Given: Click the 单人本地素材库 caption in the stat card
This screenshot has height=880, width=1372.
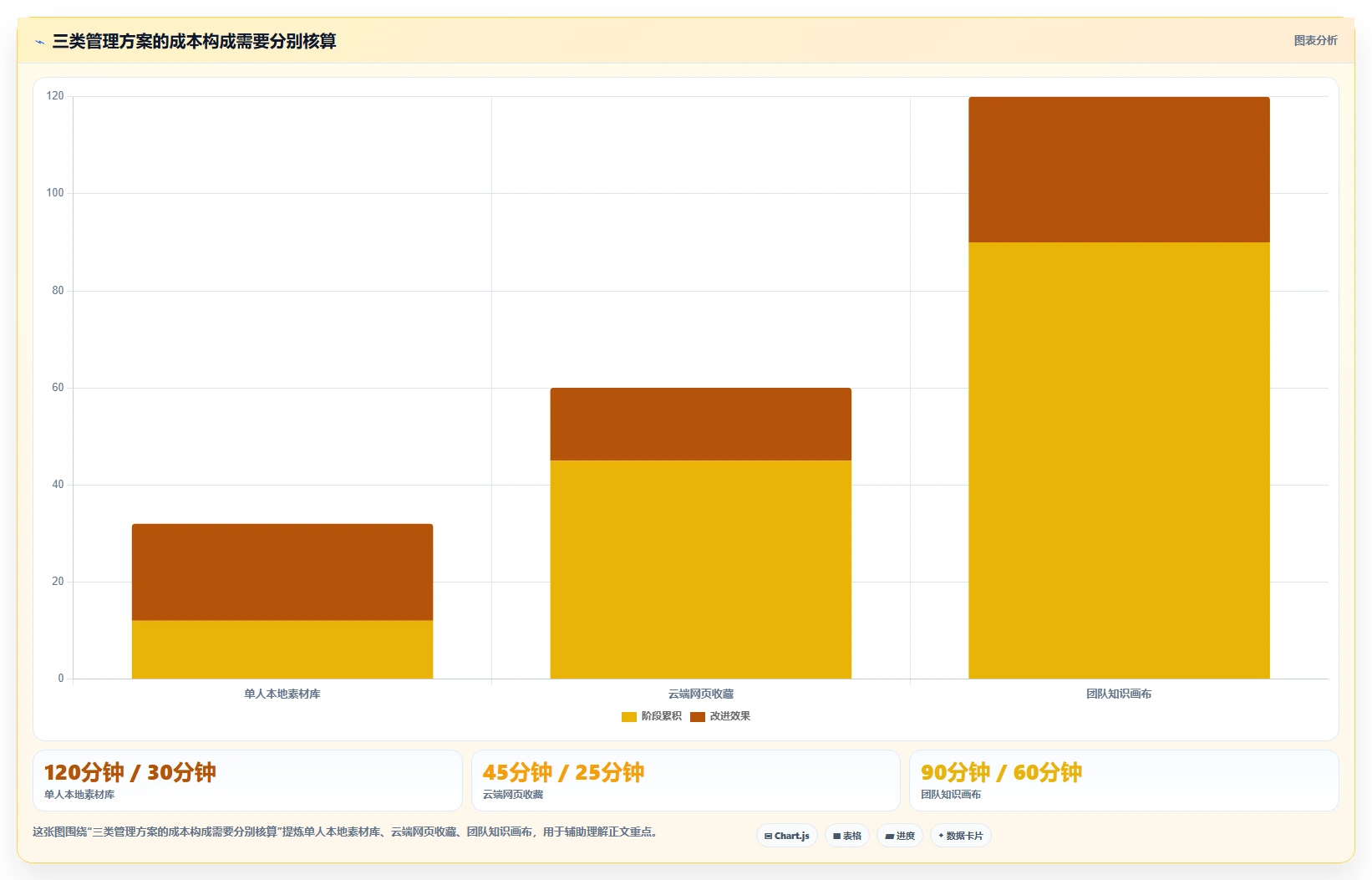Looking at the screenshot, I should (x=79, y=795).
